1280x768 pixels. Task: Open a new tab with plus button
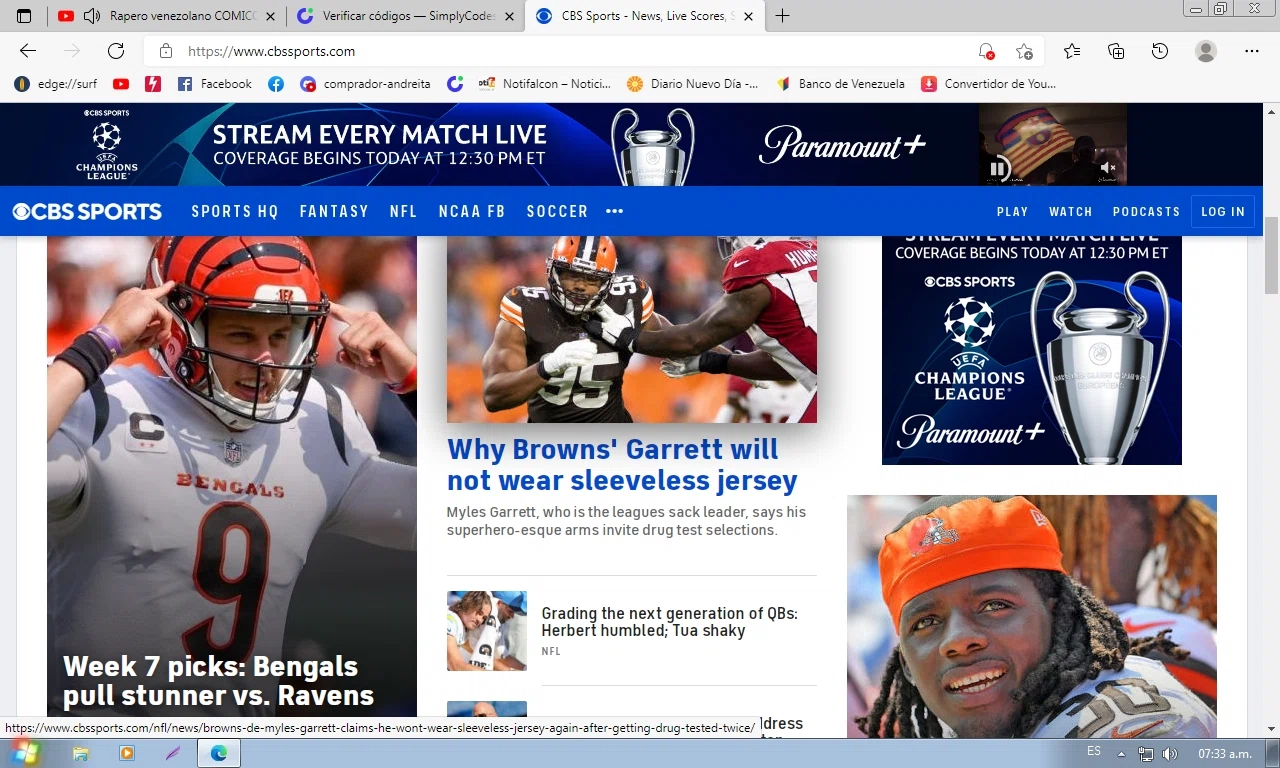click(782, 16)
